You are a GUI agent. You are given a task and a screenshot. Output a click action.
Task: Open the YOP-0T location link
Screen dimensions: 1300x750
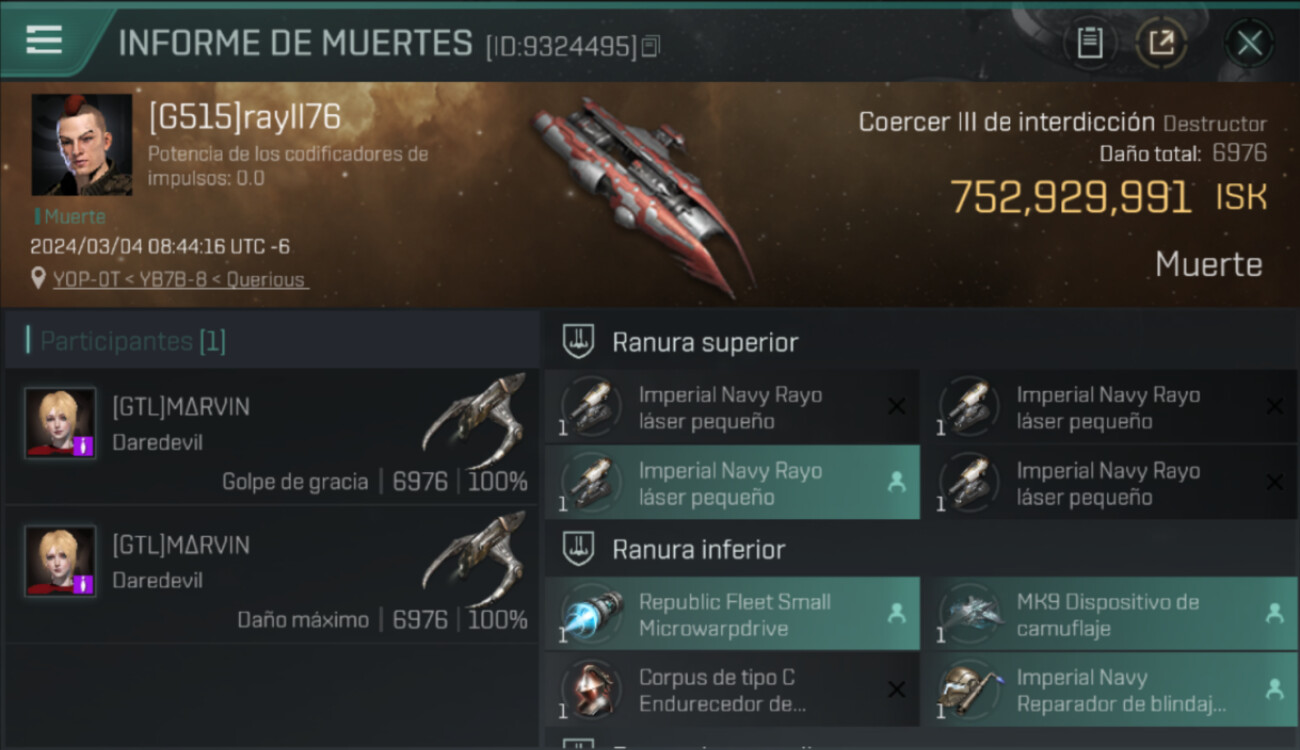point(181,280)
